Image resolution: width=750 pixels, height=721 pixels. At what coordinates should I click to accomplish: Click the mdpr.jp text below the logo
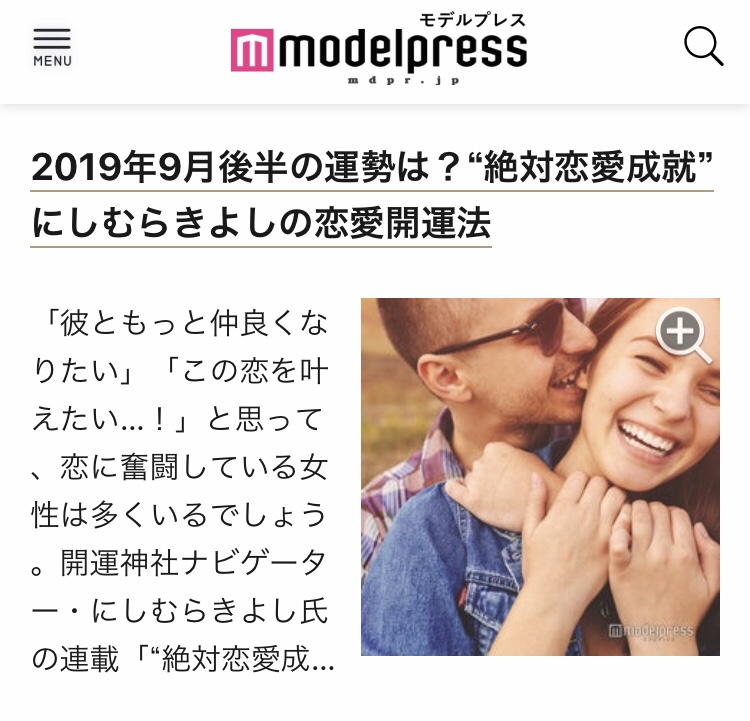point(404,80)
